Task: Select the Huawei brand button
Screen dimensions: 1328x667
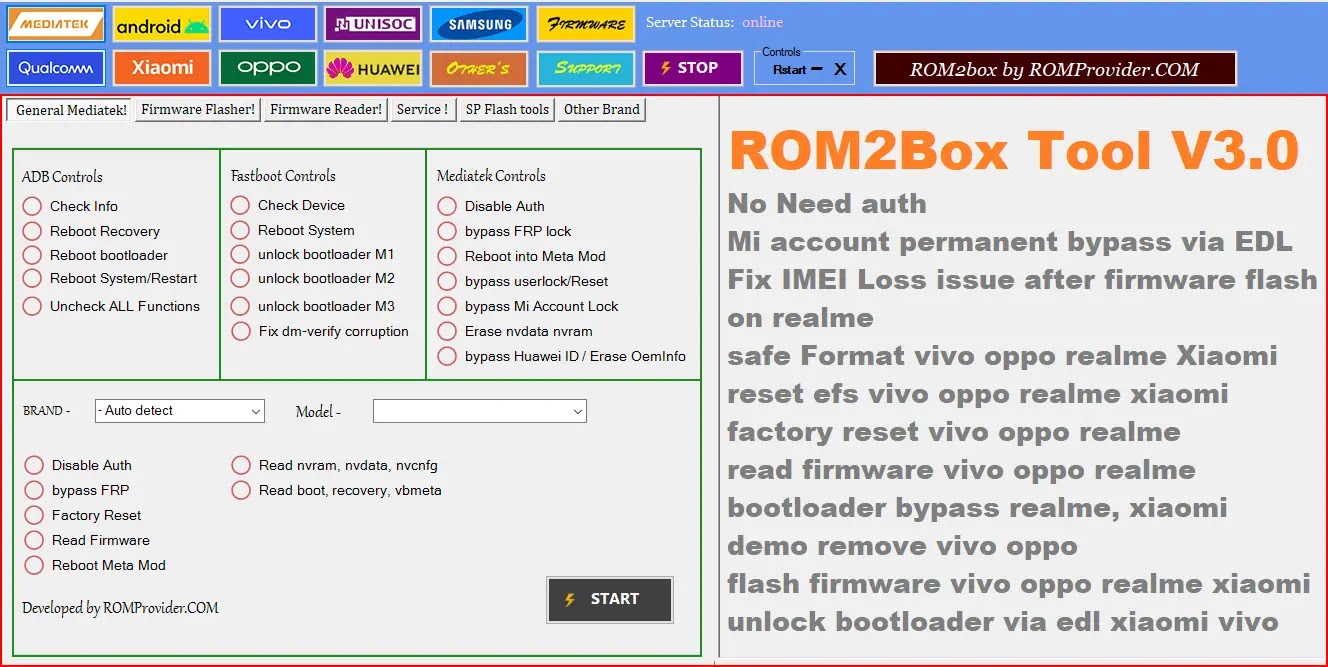Action: pyautogui.click(x=373, y=68)
